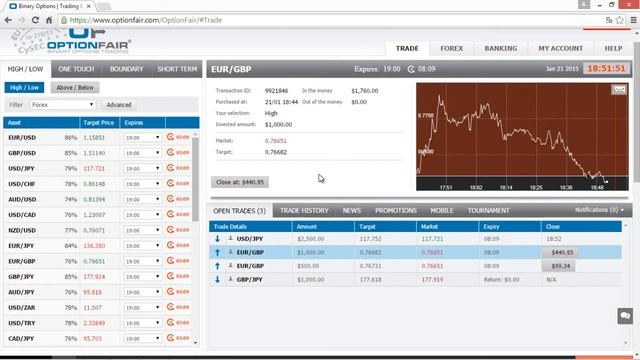The image size is (640, 360).
Task: Open the Chrome menu icon
Action: pos(633,20)
